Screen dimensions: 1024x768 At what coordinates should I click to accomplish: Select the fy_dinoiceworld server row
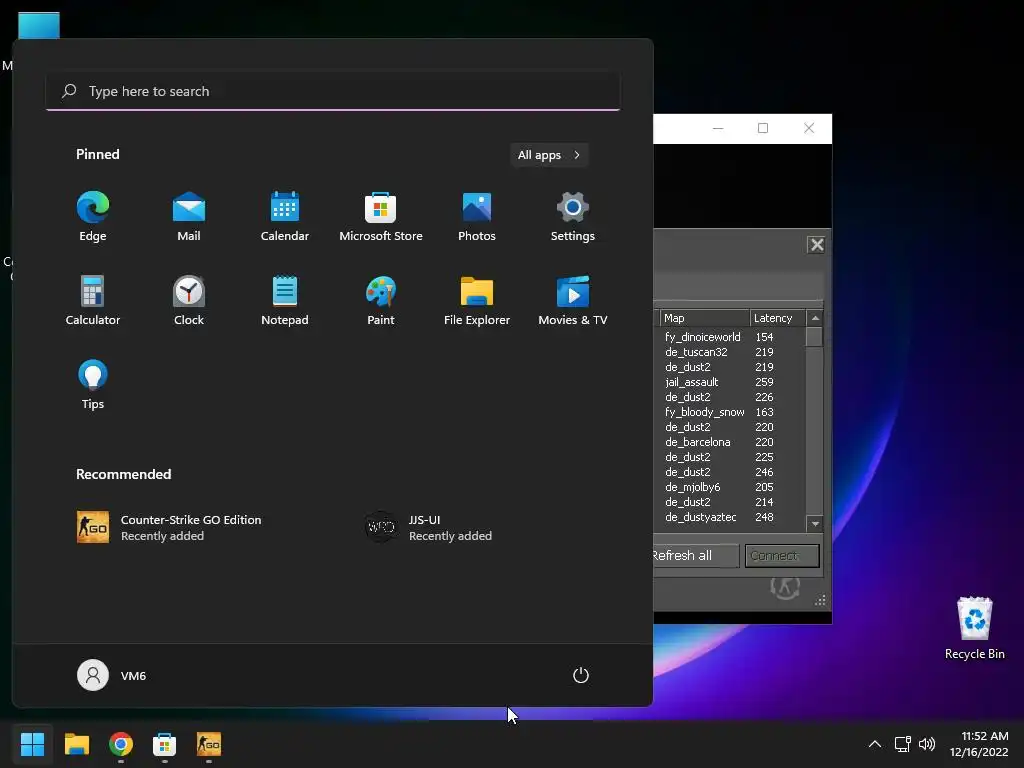tap(729, 337)
